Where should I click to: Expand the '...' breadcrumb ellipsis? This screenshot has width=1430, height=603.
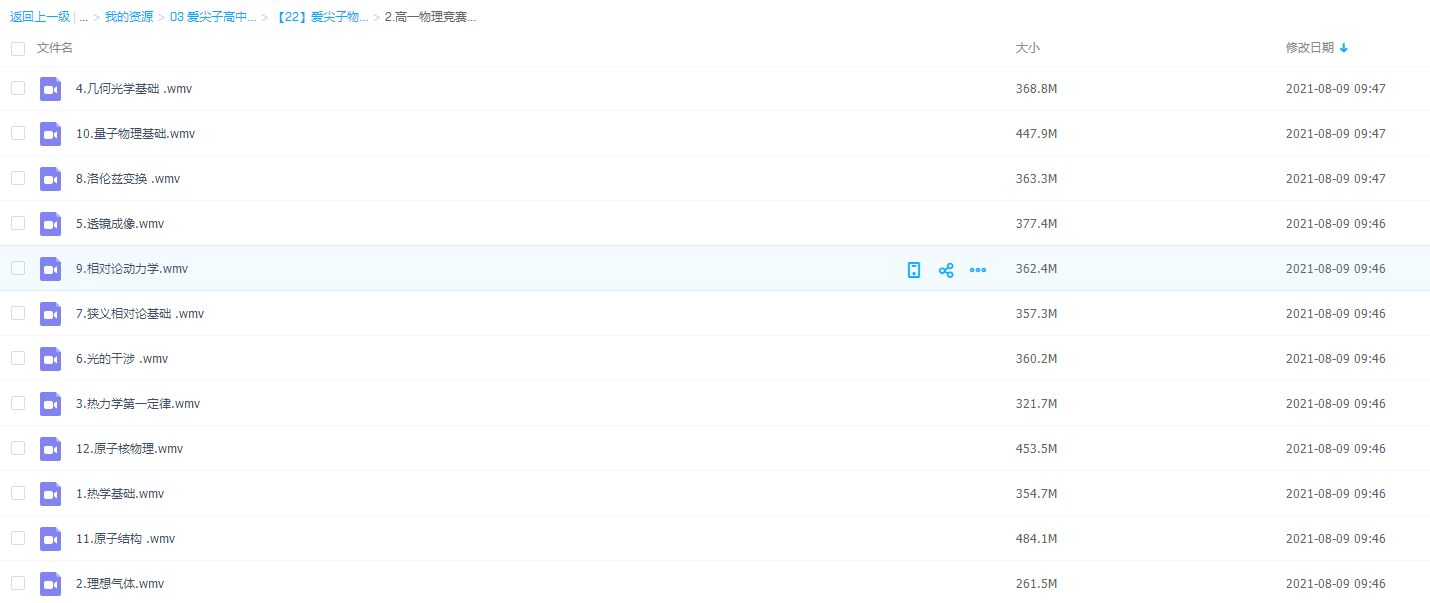pyautogui.click(x=84, y=17)
